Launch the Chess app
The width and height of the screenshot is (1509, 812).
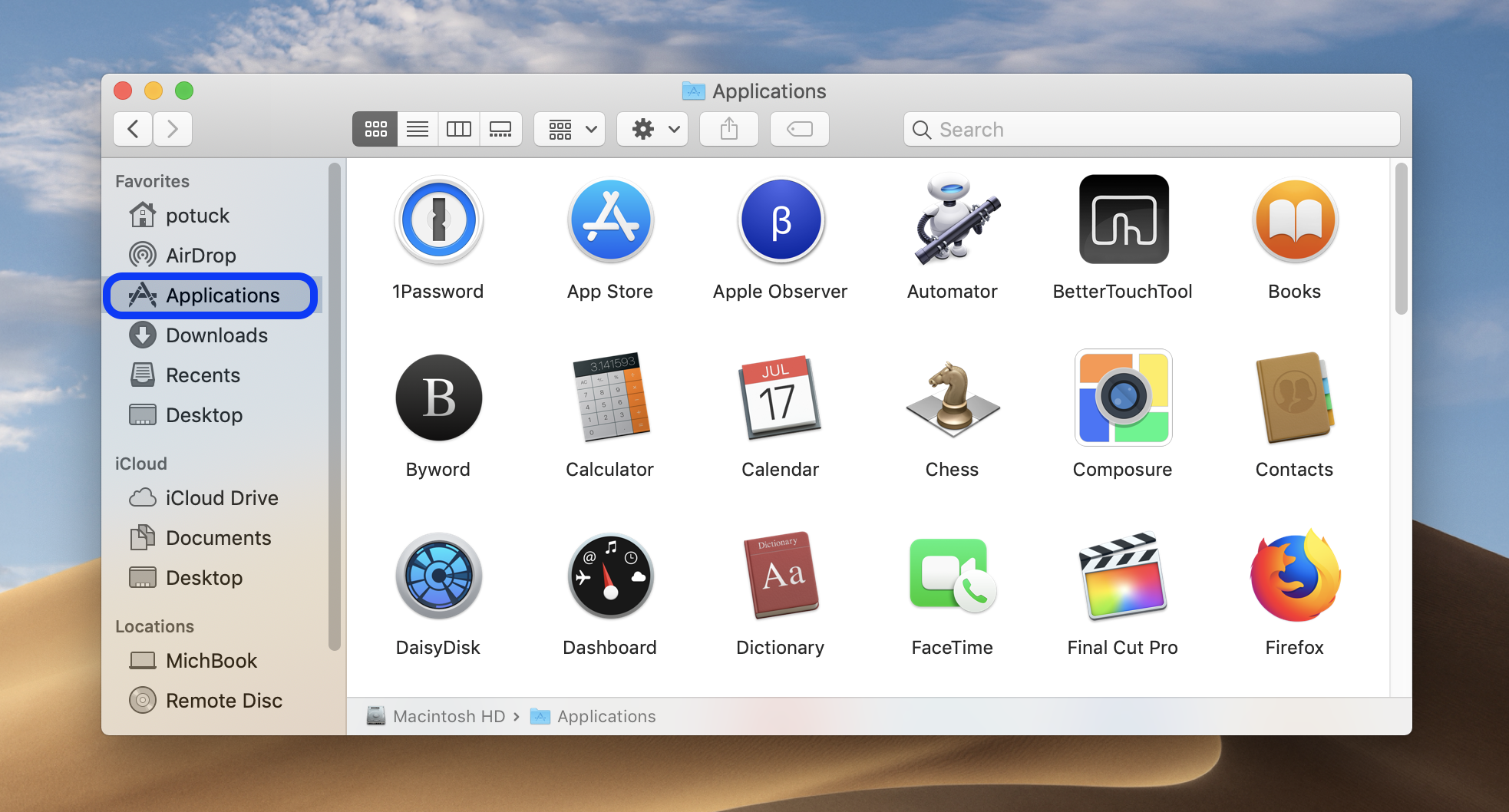pyautogui.click(x=952, y=398)
